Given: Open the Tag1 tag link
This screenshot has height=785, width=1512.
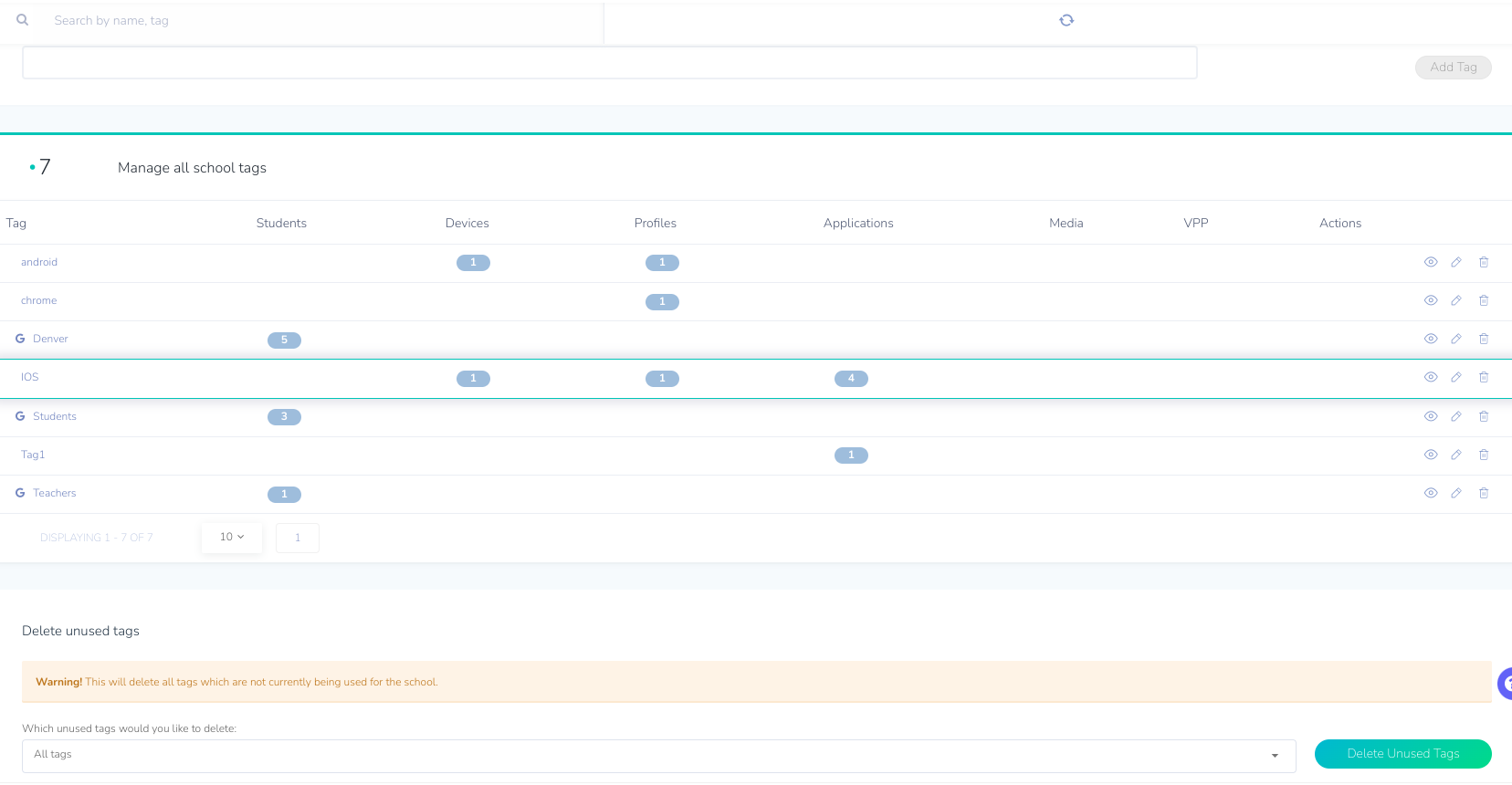Looking at the screenshot, I should [33, 455].
